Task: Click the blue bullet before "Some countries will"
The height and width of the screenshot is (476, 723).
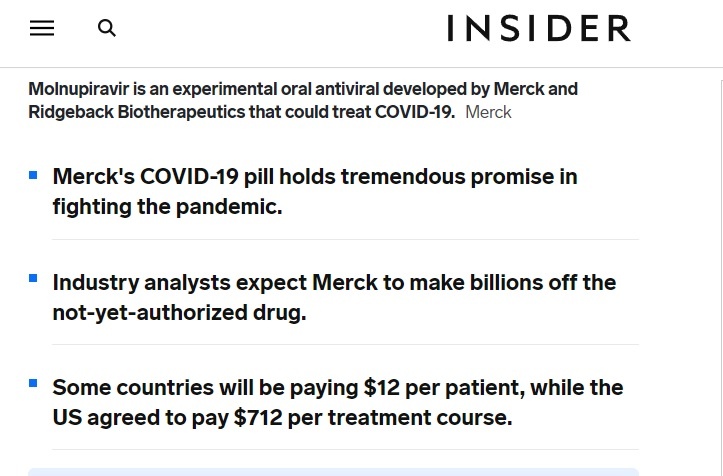Action: (x=33, y=383)
